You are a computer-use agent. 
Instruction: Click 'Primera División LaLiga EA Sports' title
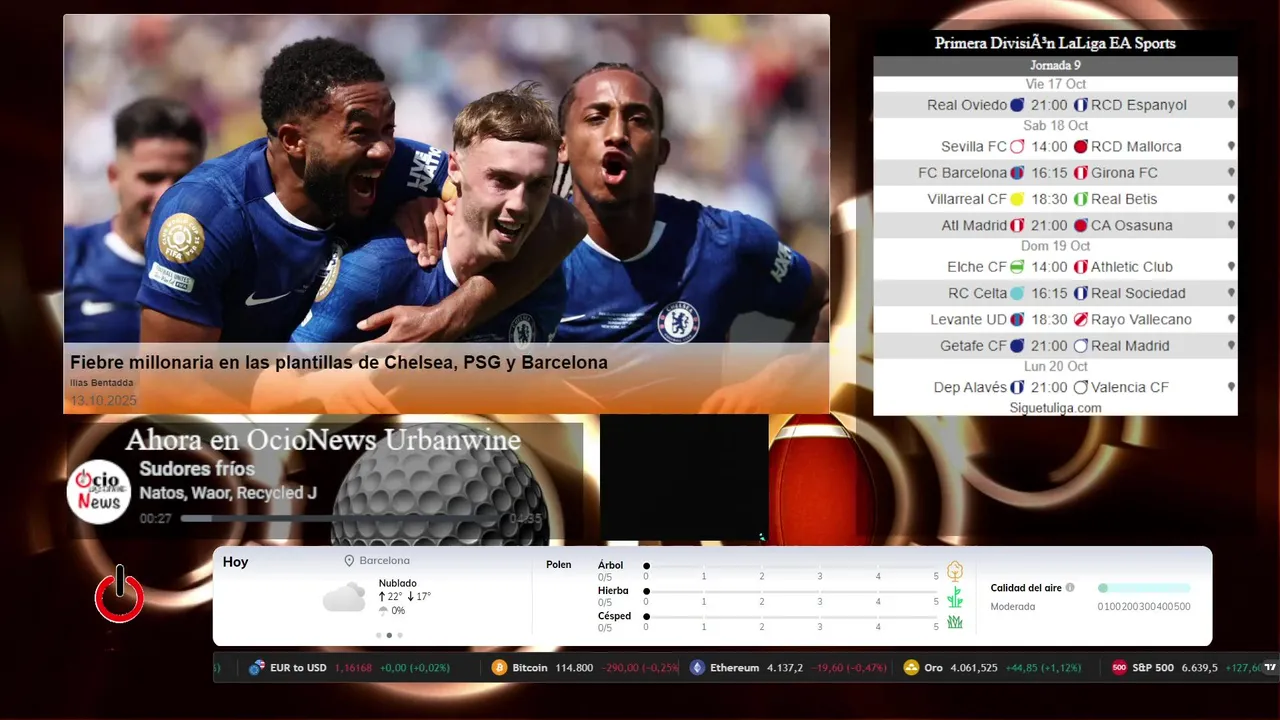point(1055,43)
